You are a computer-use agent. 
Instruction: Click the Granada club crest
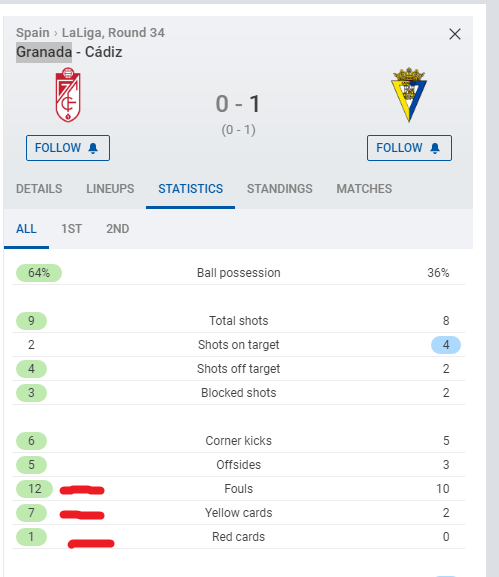click(x=68, y=95)
